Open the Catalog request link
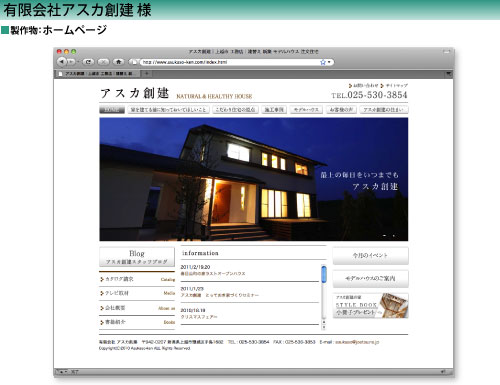Viewport: 500px width, 385px height. point(137,279)
